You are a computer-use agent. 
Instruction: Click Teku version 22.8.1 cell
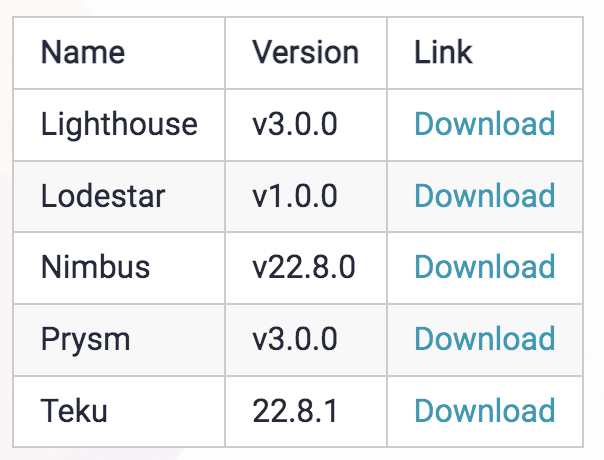[306, 411]
